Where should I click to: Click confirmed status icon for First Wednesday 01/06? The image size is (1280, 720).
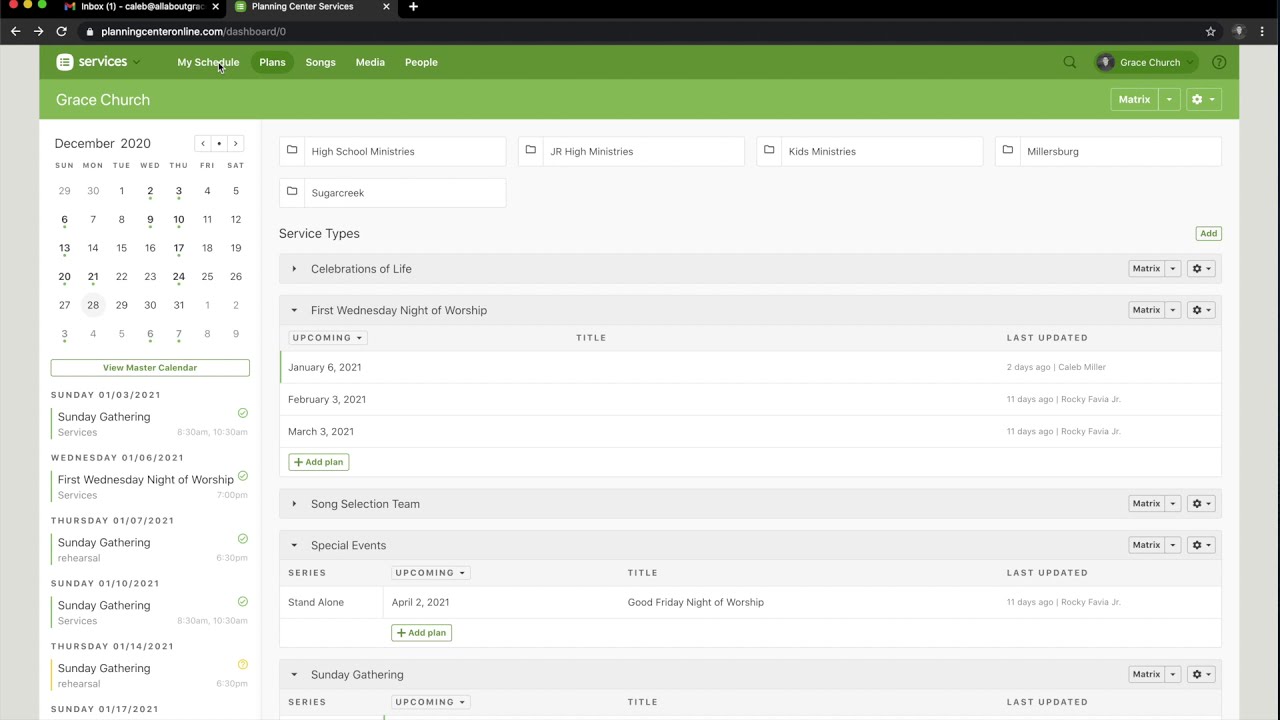pyautogui.click(x=242, y=476)
